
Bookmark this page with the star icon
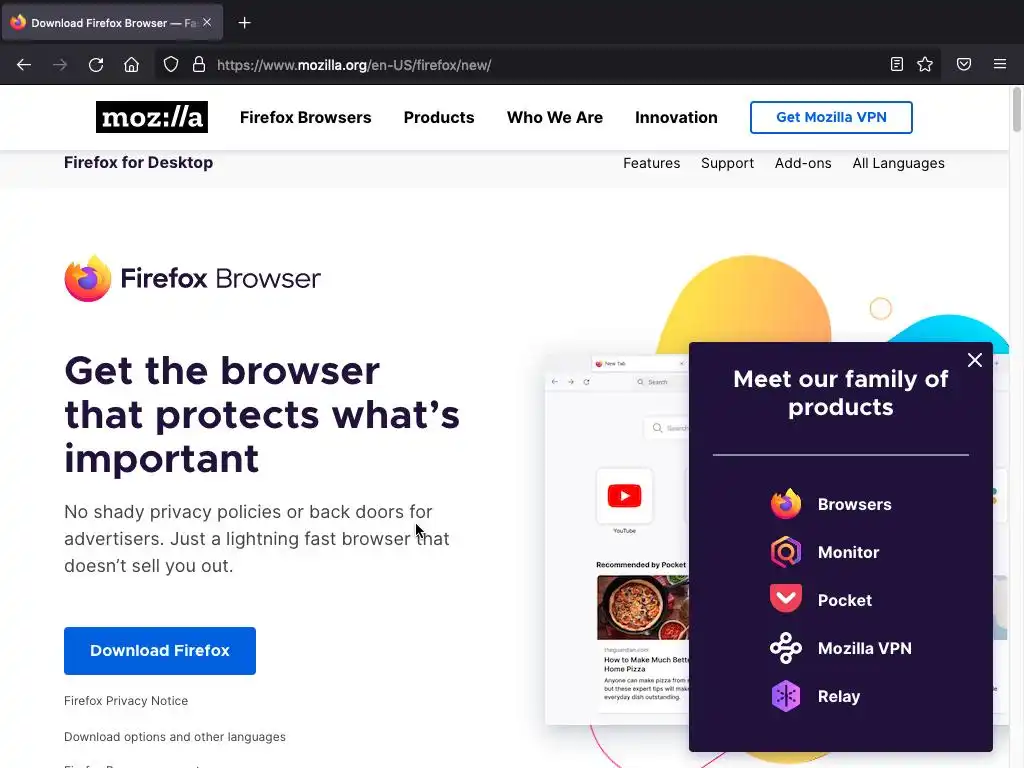pos(925,64)
